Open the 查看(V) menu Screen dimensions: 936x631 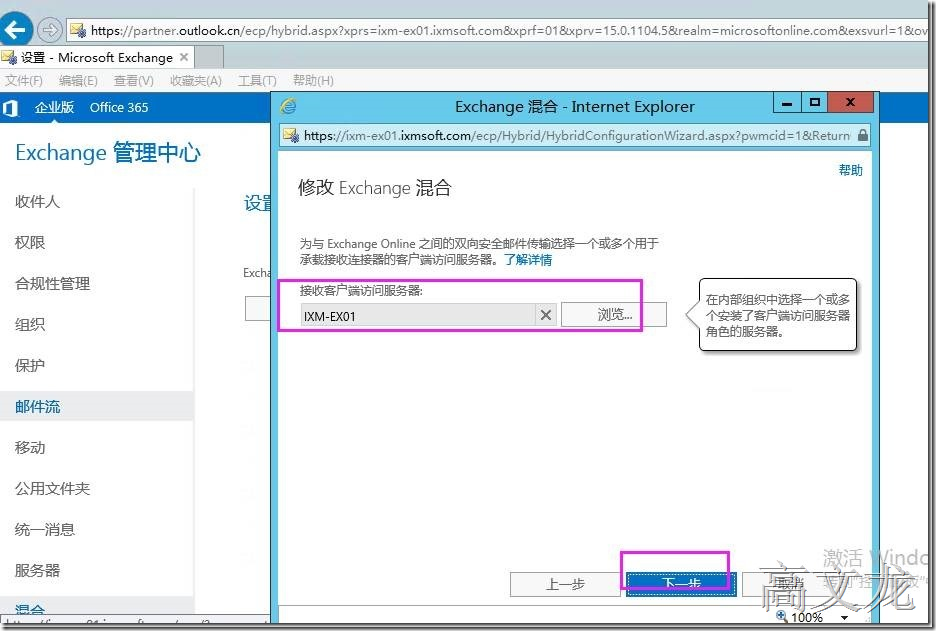coord(134,81)
